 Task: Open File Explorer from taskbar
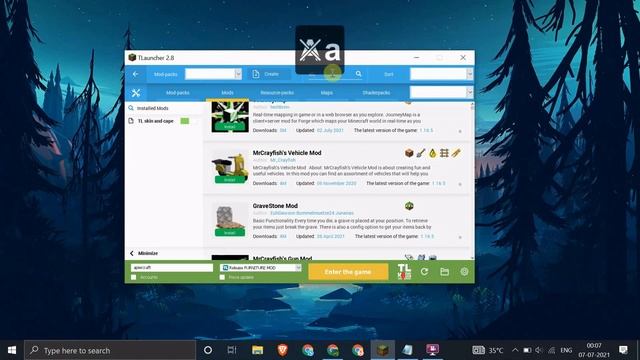(x=258, y=350)
